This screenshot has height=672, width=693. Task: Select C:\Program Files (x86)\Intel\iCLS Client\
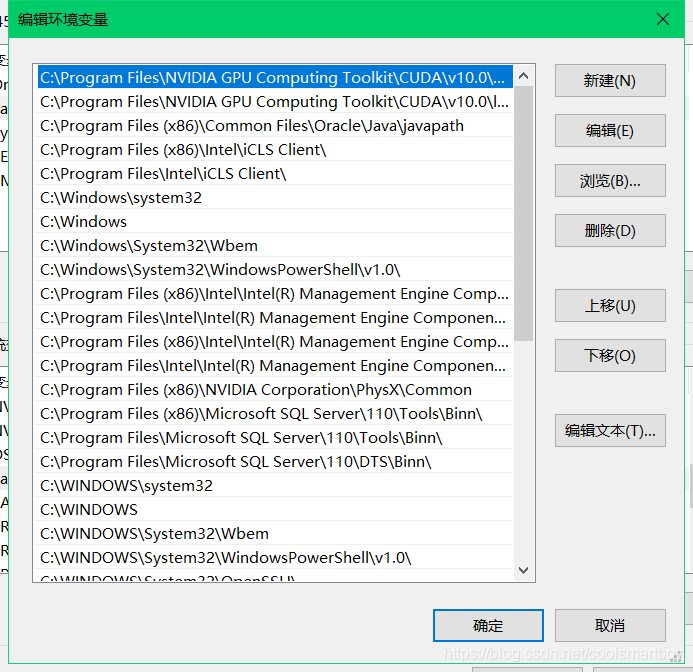tap(275, 149)
